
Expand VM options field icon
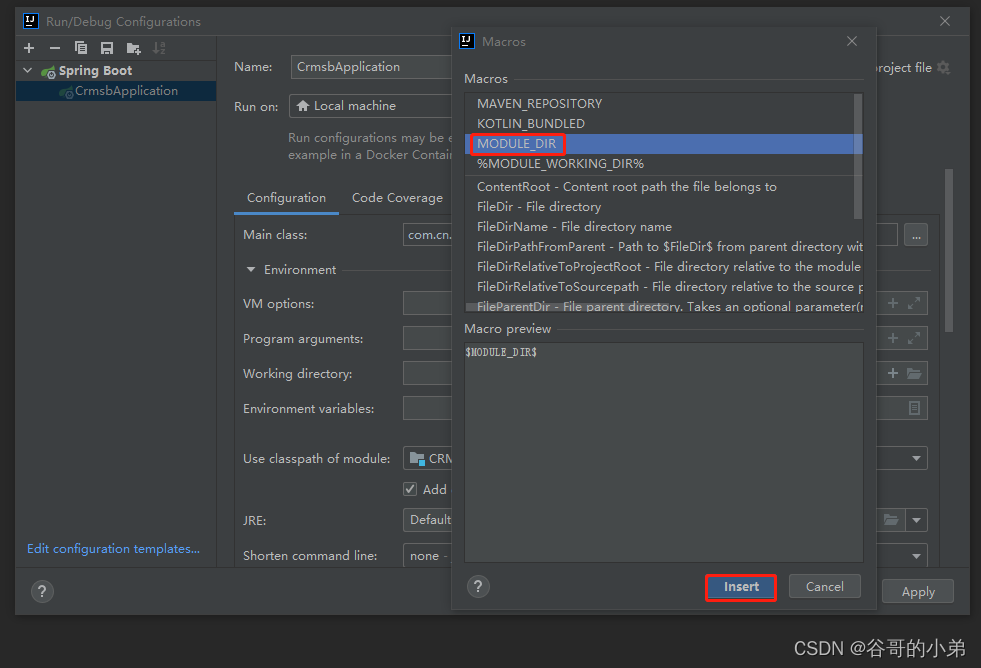914,303
